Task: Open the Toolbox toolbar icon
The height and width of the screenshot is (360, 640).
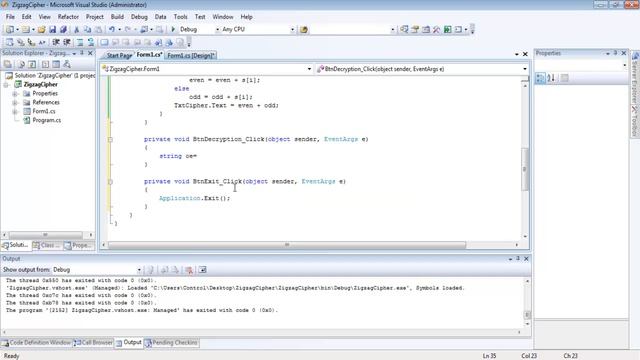Action: click(437, 29)
